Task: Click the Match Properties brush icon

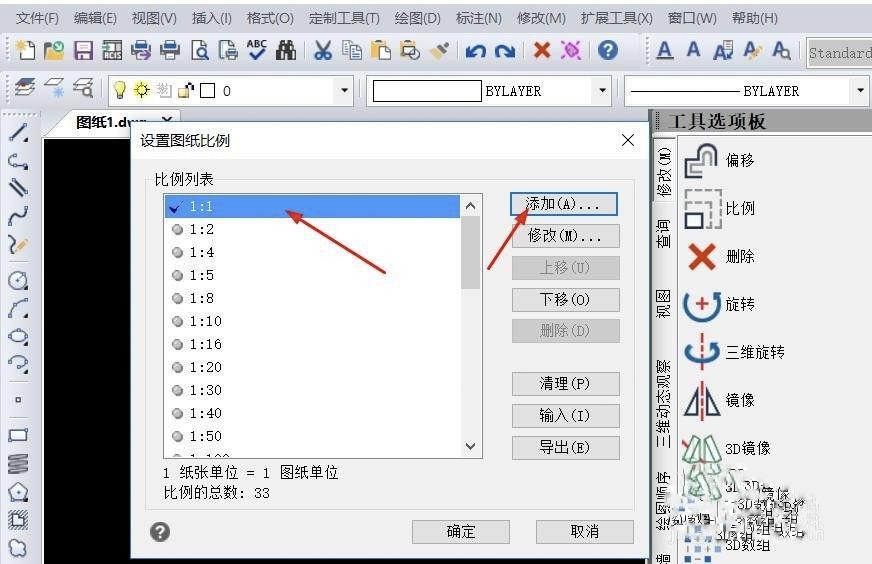Action: point(439,51)
